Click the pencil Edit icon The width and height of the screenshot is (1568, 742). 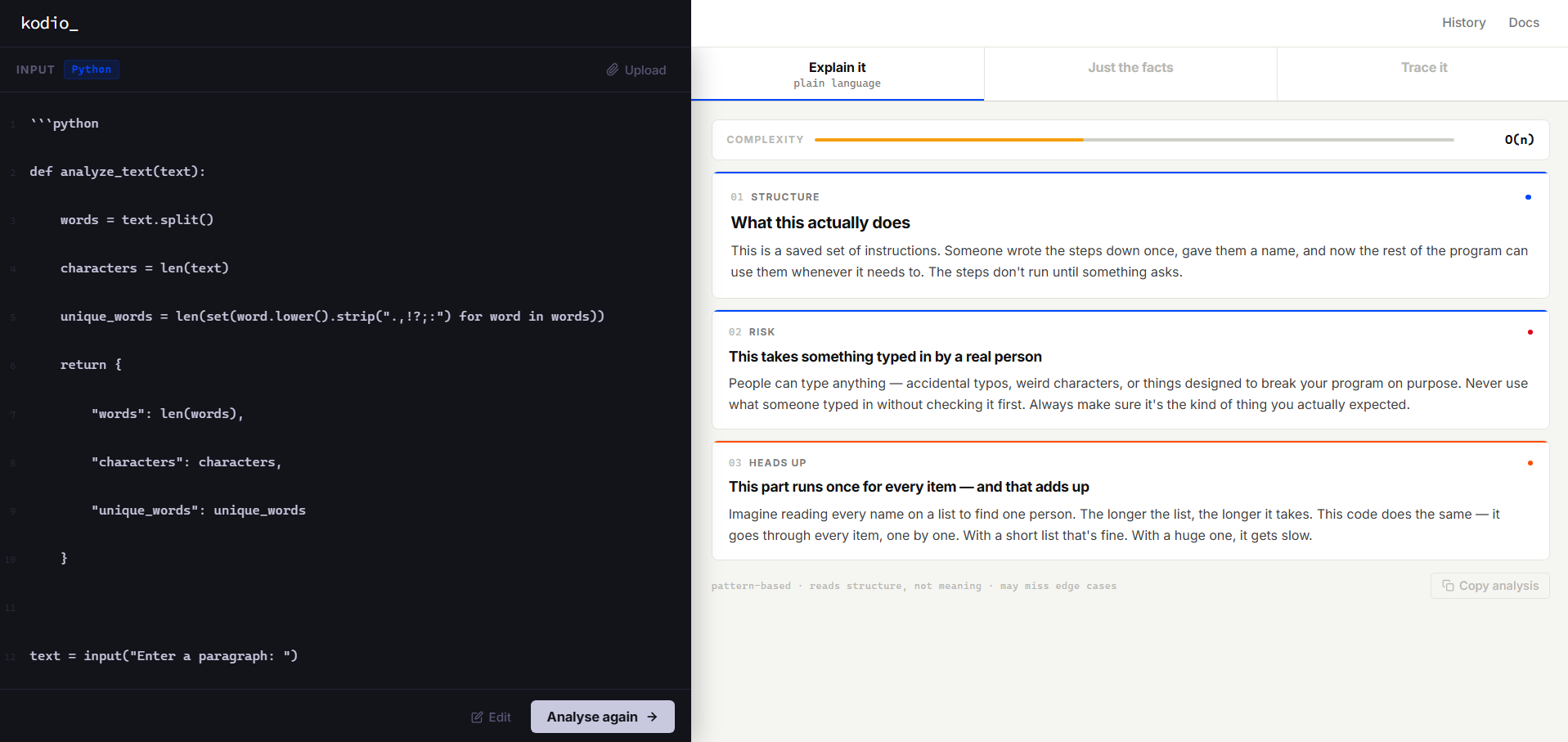[x=477, y=717]
